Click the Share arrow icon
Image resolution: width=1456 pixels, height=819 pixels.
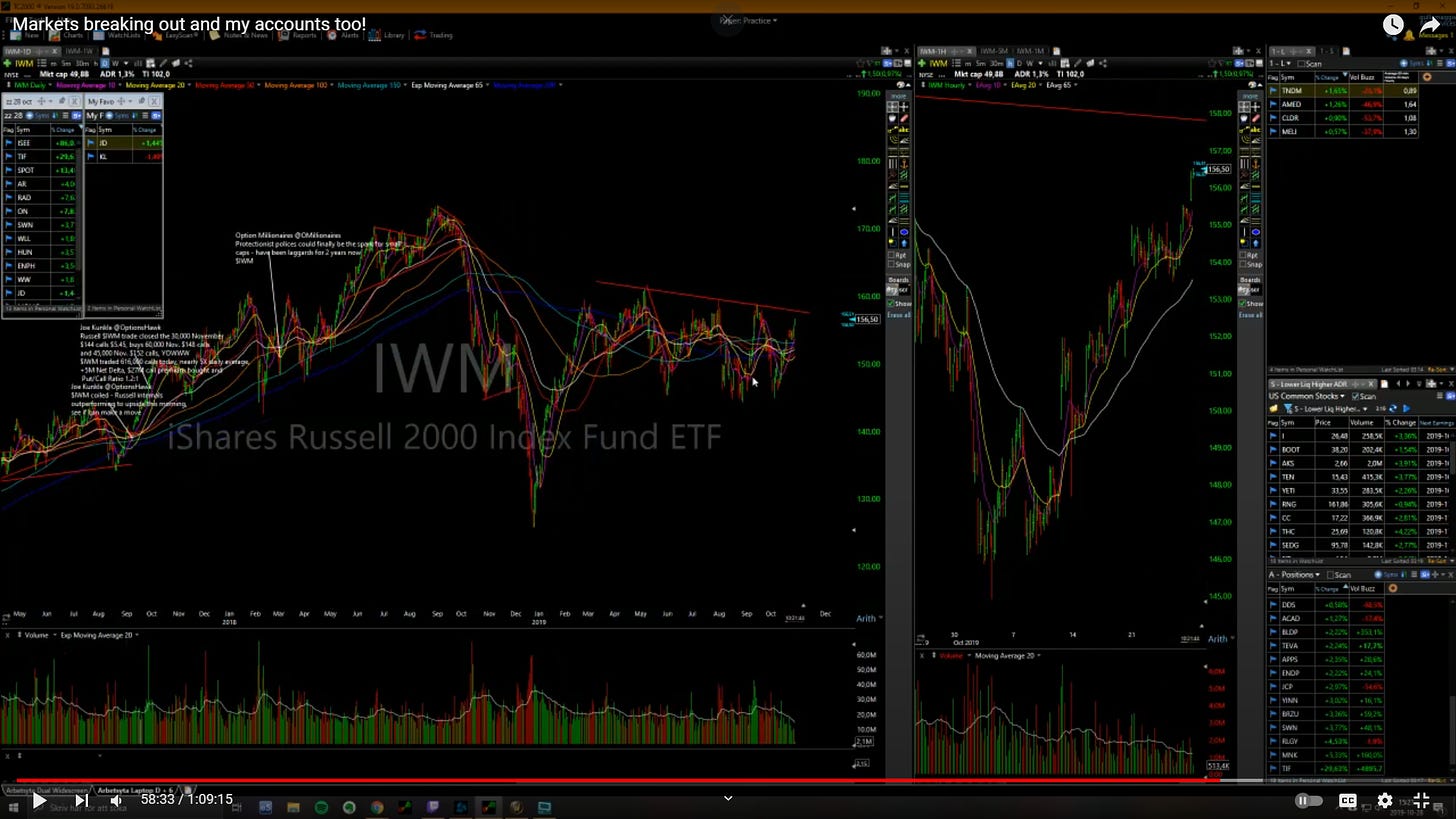1431,25
